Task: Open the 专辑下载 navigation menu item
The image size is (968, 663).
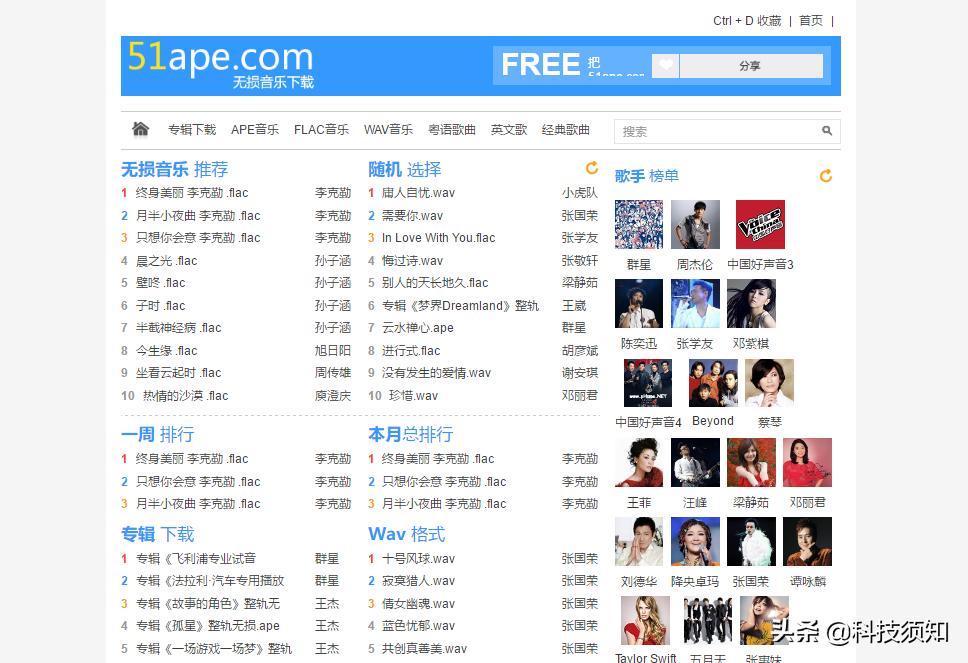Action: click(191, 129)
